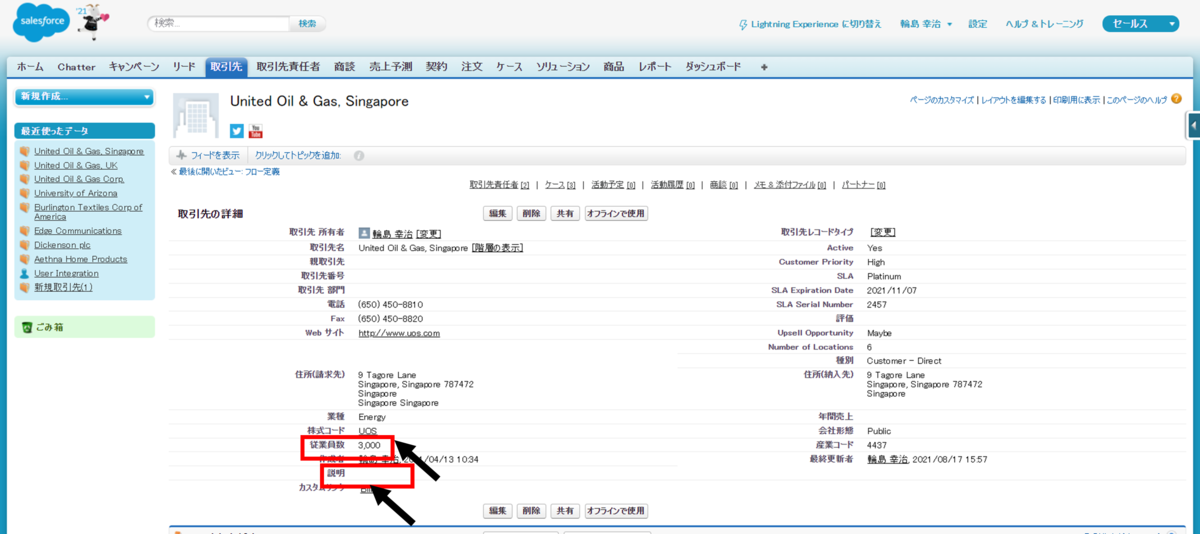Click the orange page help question icon

pyautogui.click(x=1176, y=99)
